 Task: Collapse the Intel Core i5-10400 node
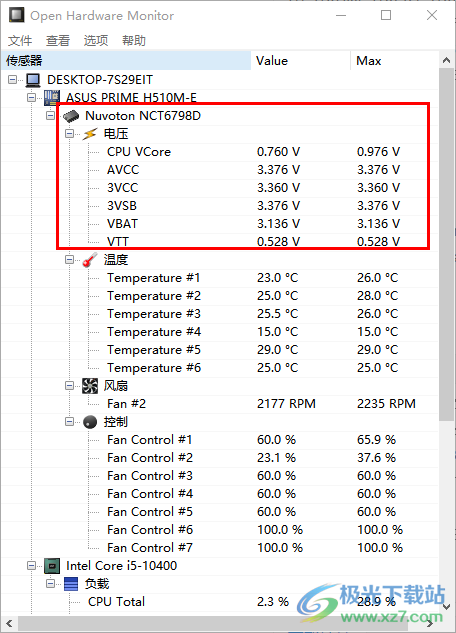[x=31, y=566]
